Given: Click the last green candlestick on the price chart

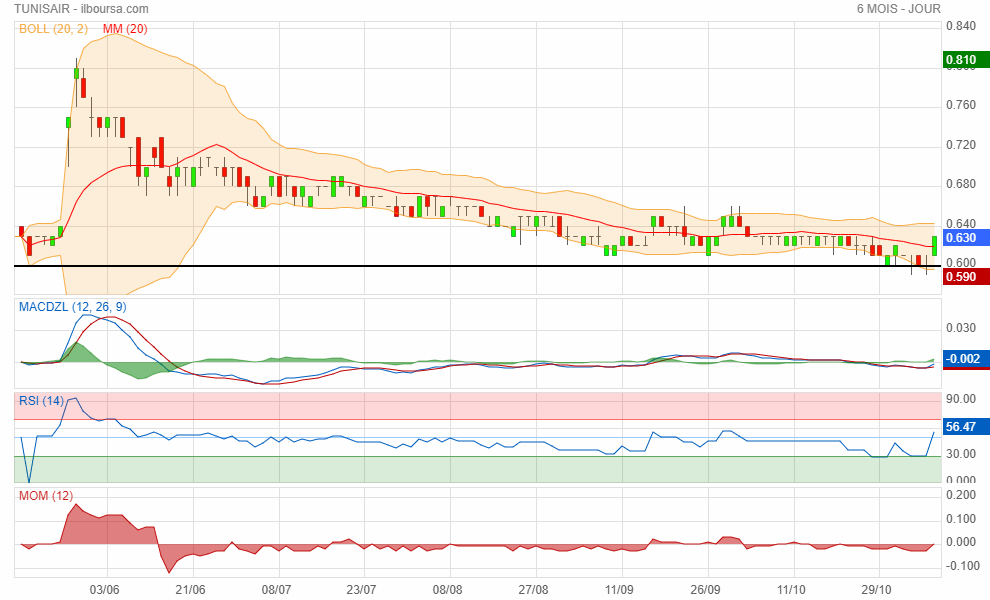Looking at the screenshot, I should click(x=934, y=246).
